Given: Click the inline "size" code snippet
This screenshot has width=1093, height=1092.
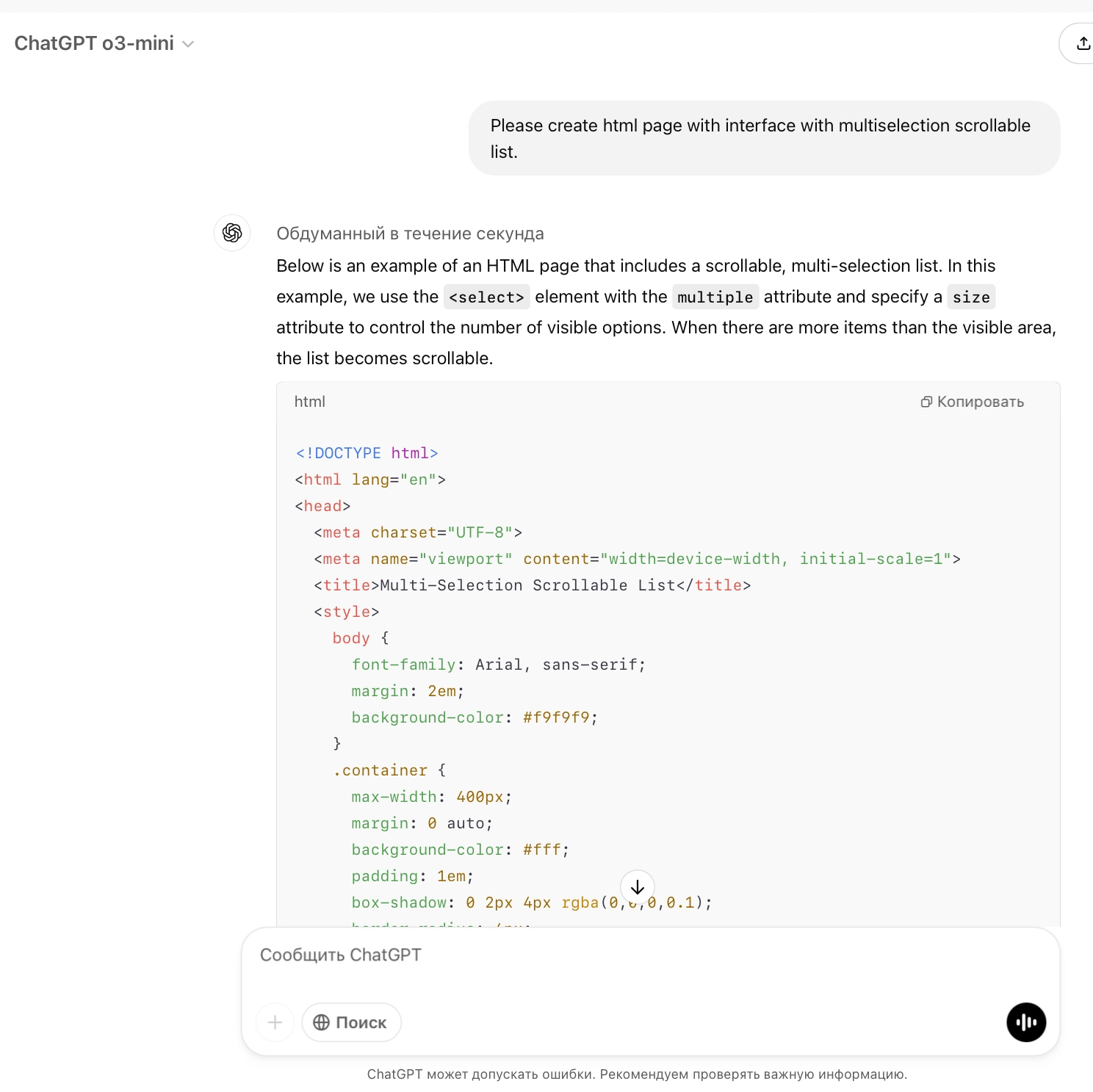Looking at the screenshot, I should [970, 297].
